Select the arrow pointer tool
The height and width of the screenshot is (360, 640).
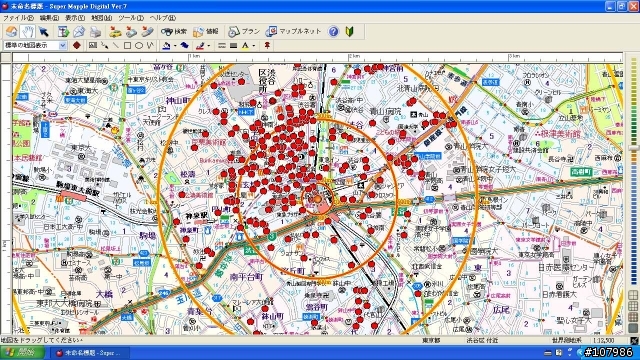(x=44, y=31)
